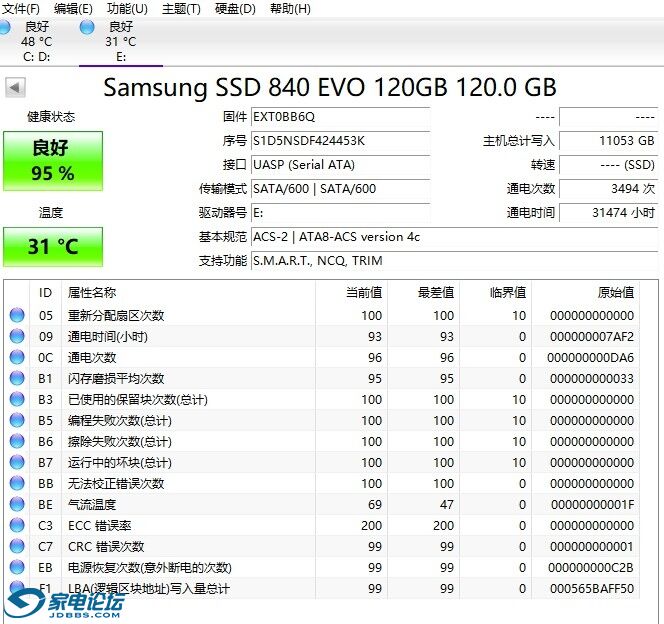Click the serial number field S1D5NSDF424453K
Screen dimensions: 664x624
(340, 141)
